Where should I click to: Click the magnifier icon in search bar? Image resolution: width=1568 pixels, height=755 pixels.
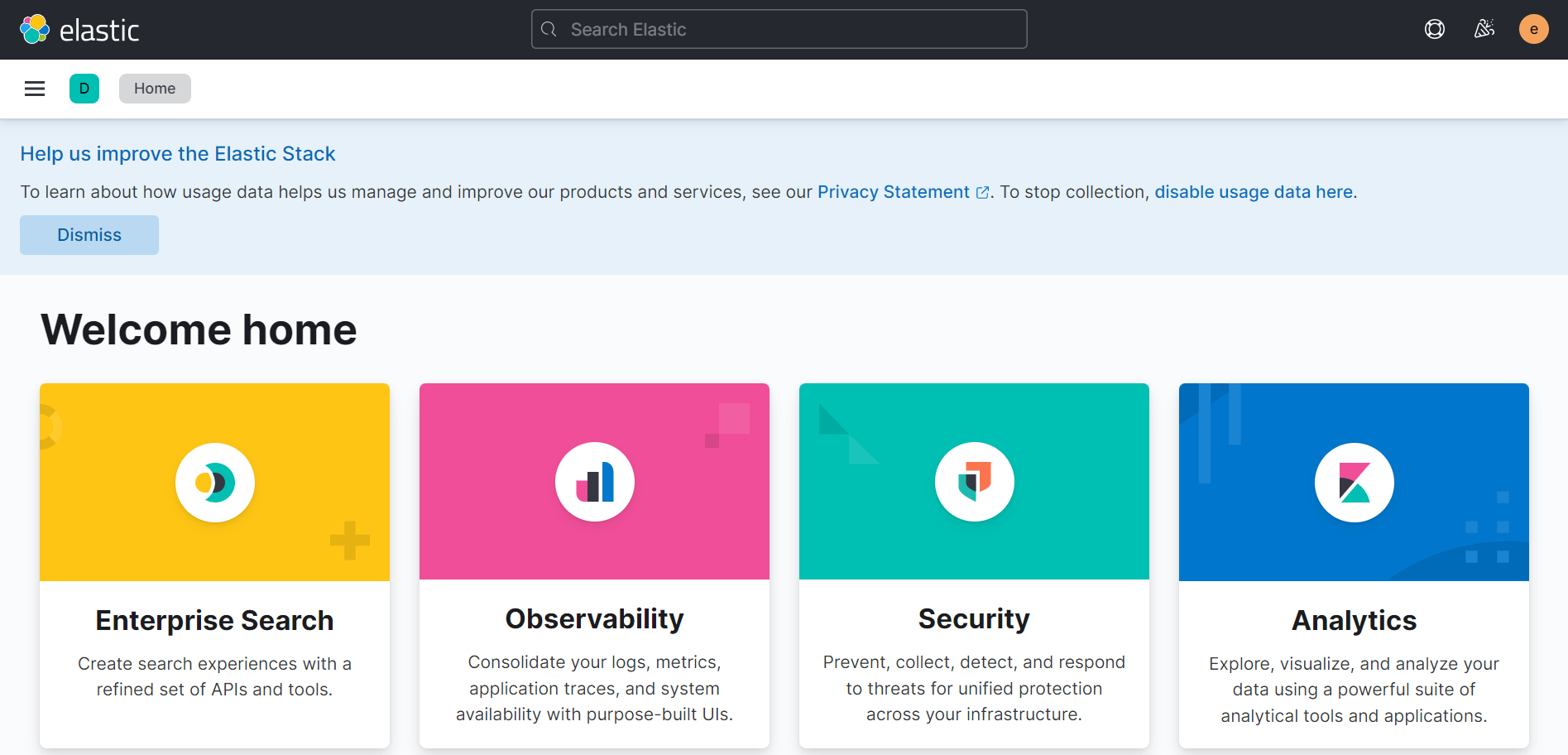[549, 29]
